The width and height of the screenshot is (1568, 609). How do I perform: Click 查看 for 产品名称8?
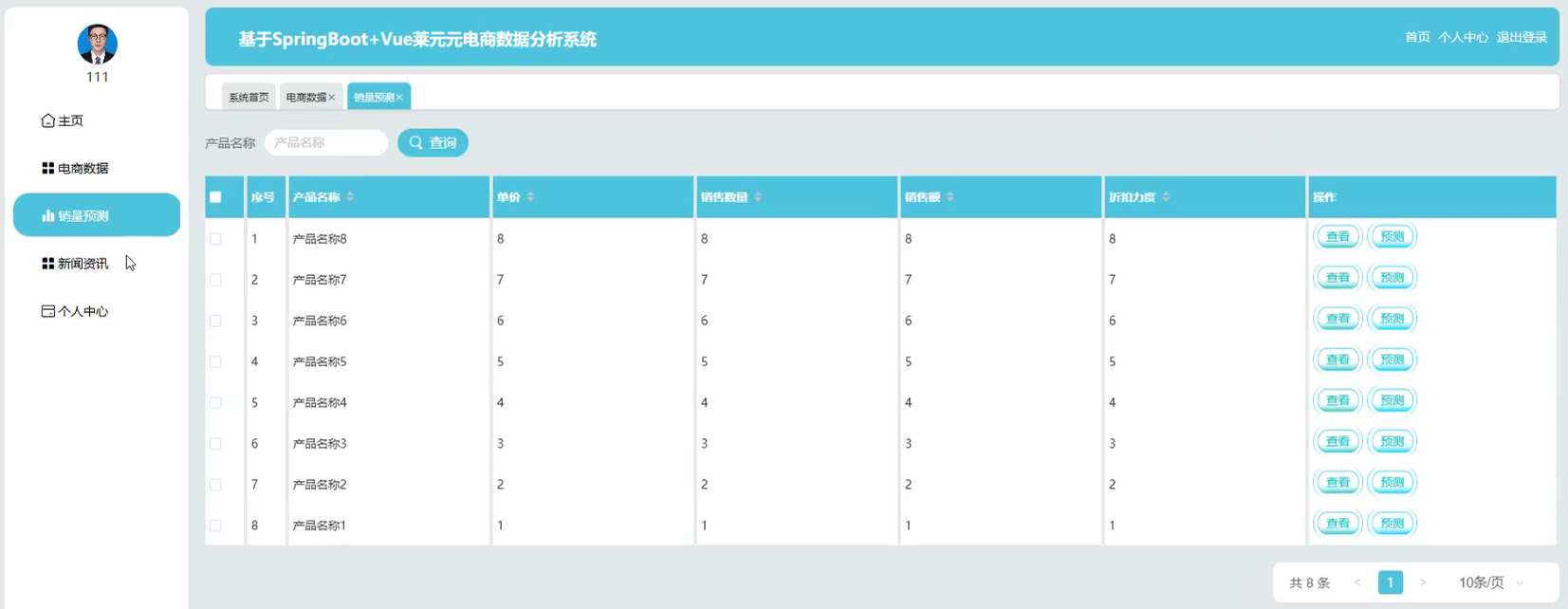[1337, 237]
